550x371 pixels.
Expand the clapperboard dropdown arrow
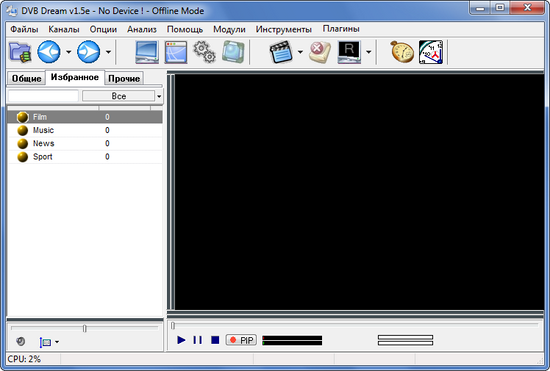coord(300,52)
